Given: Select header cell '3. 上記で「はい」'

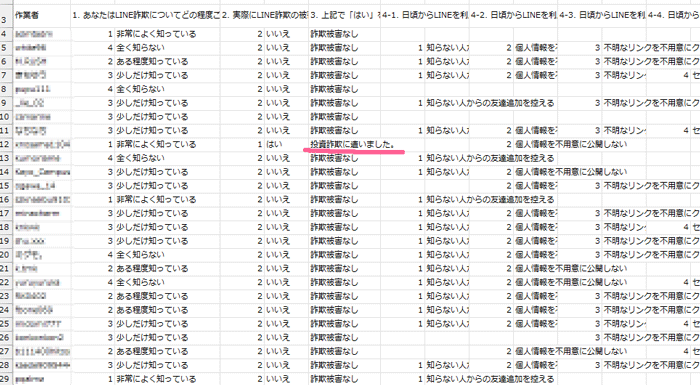Looking at the screenshot, I should click(x=344, y=16).
